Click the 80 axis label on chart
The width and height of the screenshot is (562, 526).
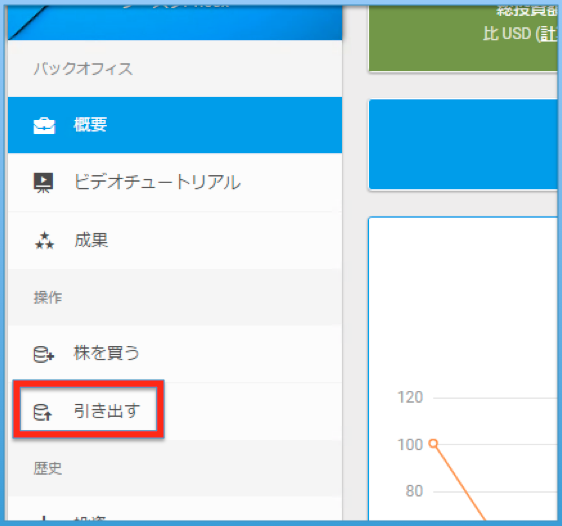click(414, 491)
